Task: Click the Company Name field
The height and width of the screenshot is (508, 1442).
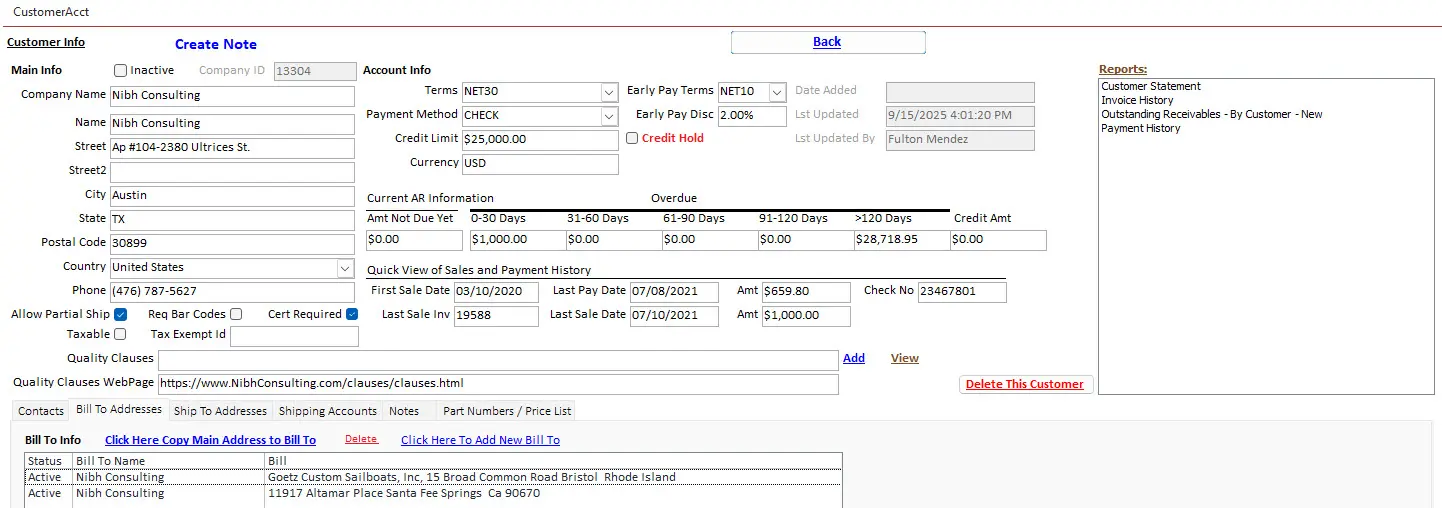Action: (x=232, y=96)
